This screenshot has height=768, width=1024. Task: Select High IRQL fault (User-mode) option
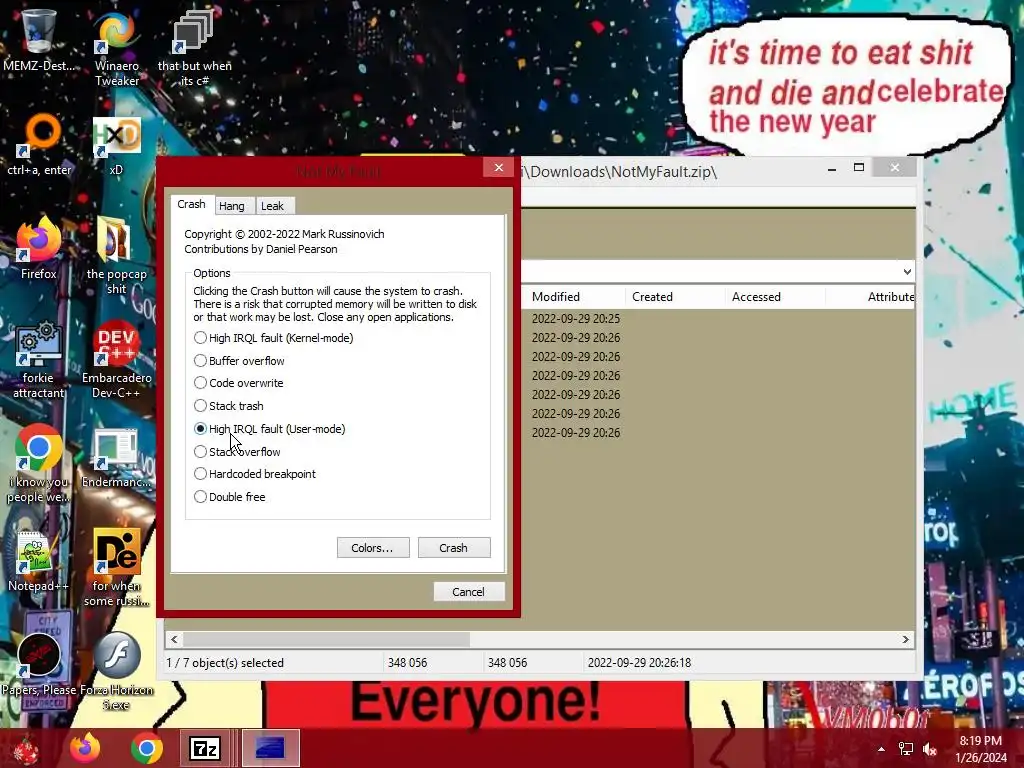(270, 428)
